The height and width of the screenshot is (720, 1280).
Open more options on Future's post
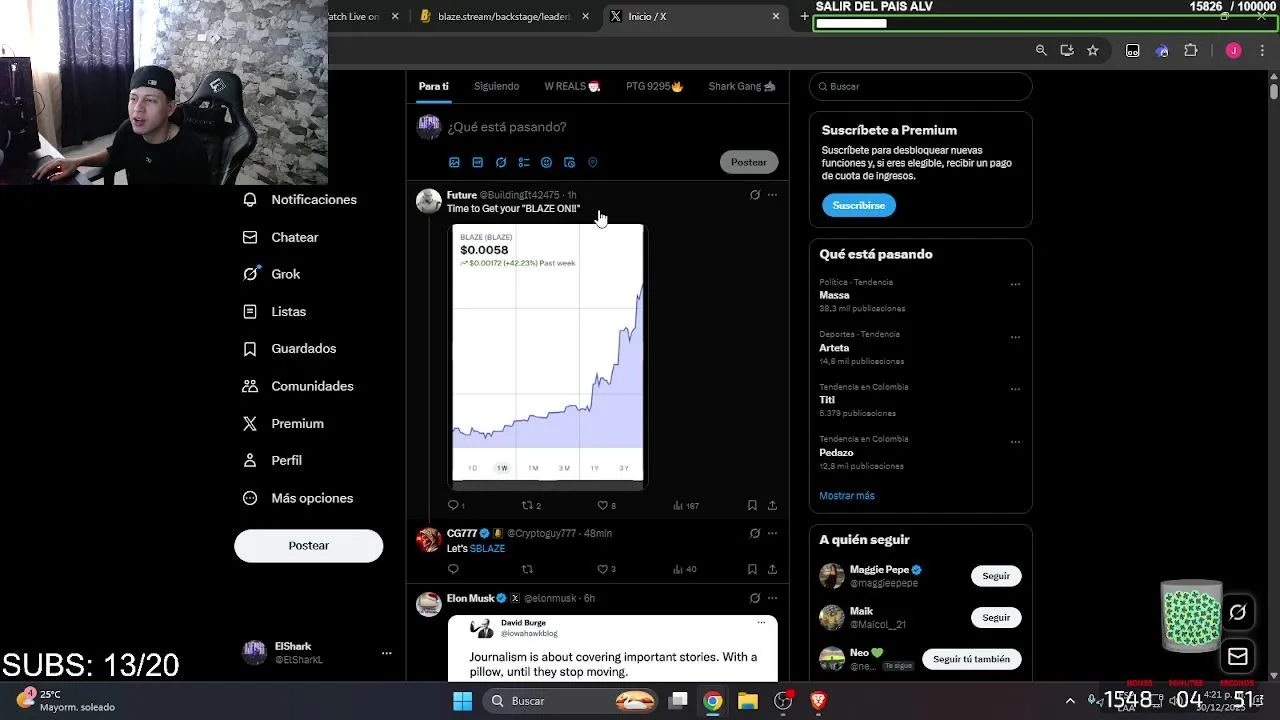[x=772, y=195]
